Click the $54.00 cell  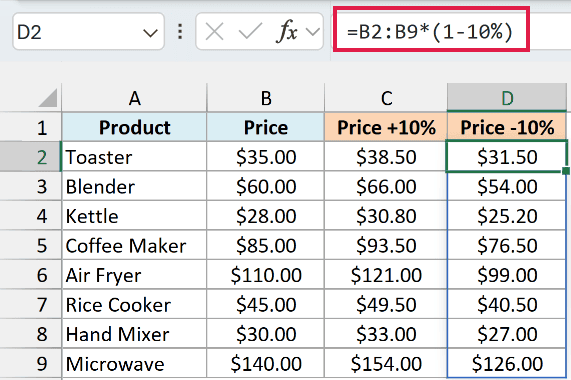507,186
